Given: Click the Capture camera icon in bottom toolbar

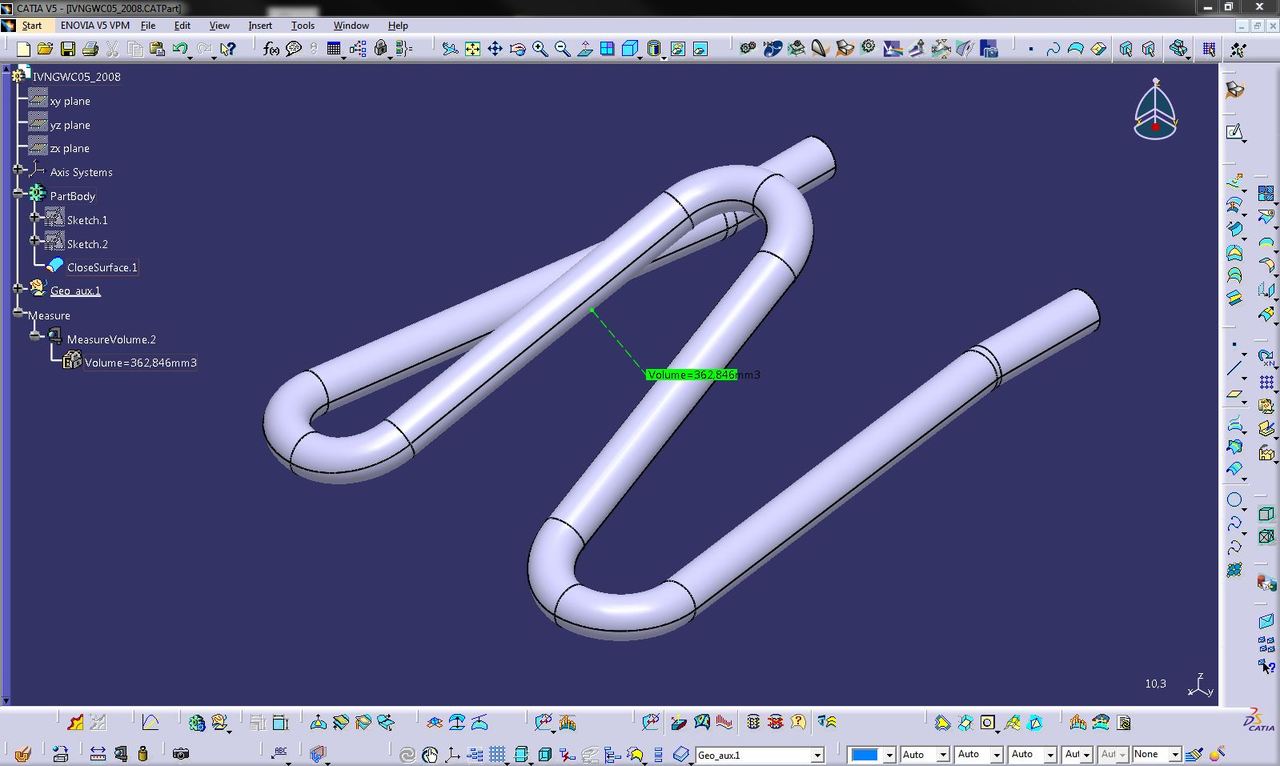Looking at the screenshot, I should point(181,753).
